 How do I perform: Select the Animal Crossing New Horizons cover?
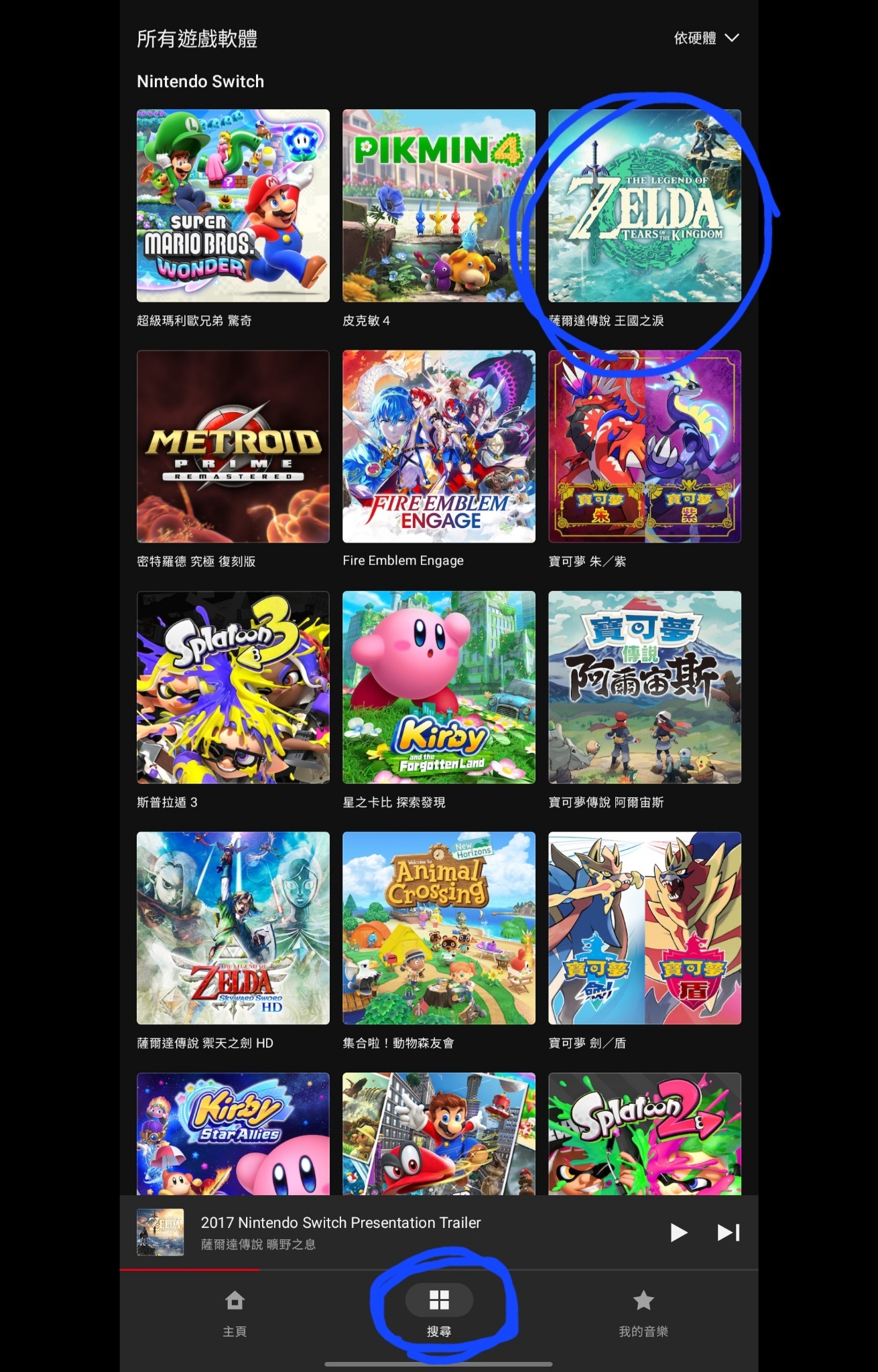[x=439, y=928]
